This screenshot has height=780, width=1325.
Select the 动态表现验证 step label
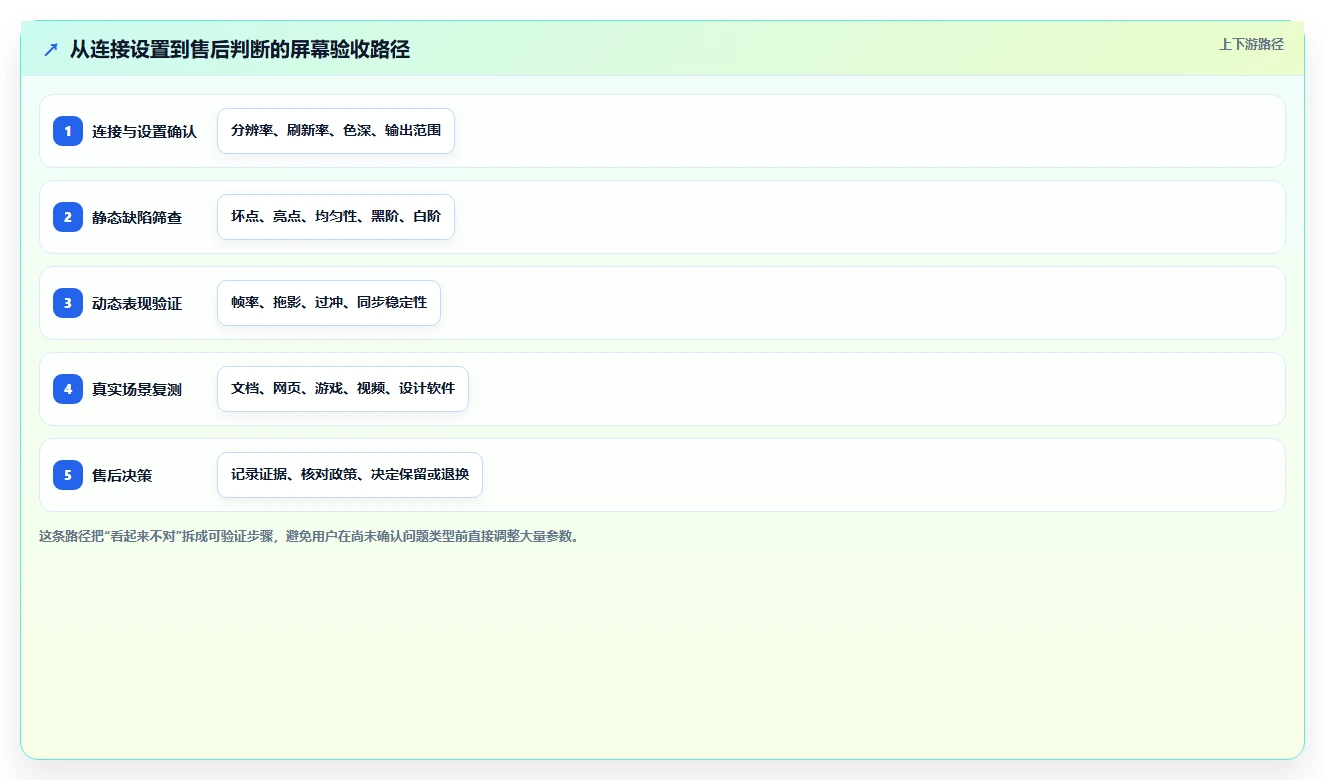[x=137, y=304]
